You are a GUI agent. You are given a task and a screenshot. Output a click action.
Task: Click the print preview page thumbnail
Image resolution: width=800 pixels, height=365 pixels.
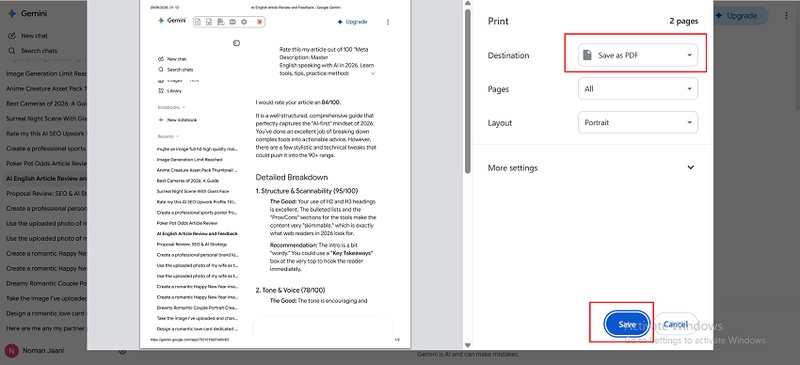[275, 174]
